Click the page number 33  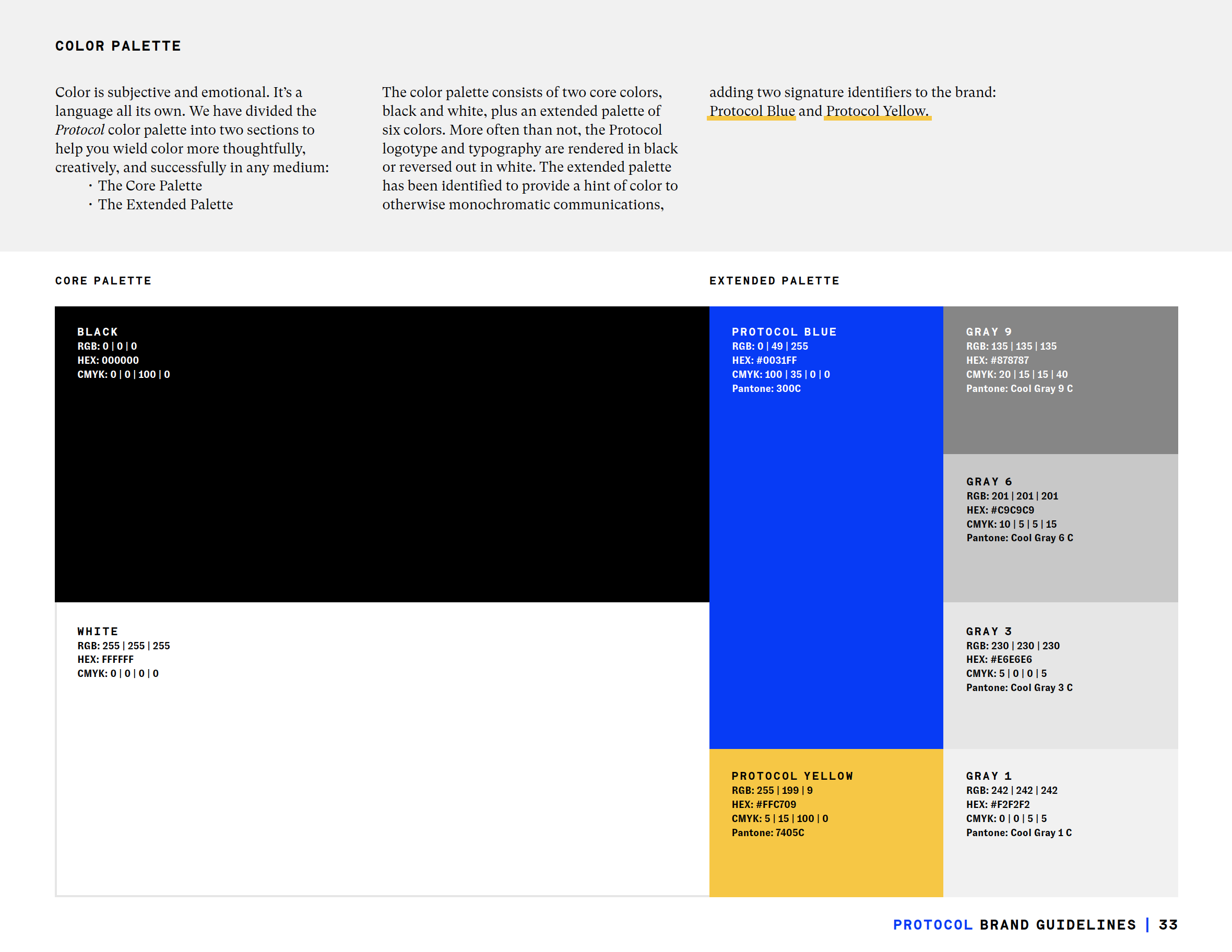click(1168, 925)
